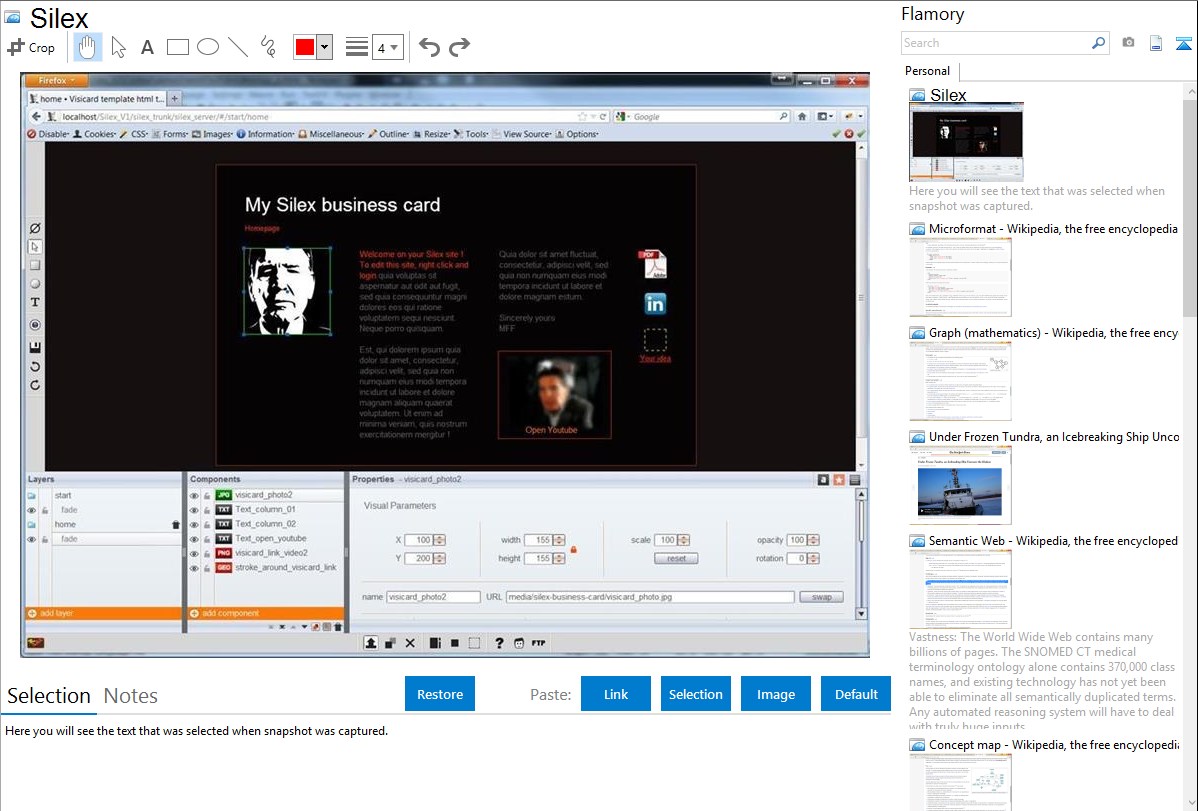Open the line width 4 dropdown

[x=387, y=48]
